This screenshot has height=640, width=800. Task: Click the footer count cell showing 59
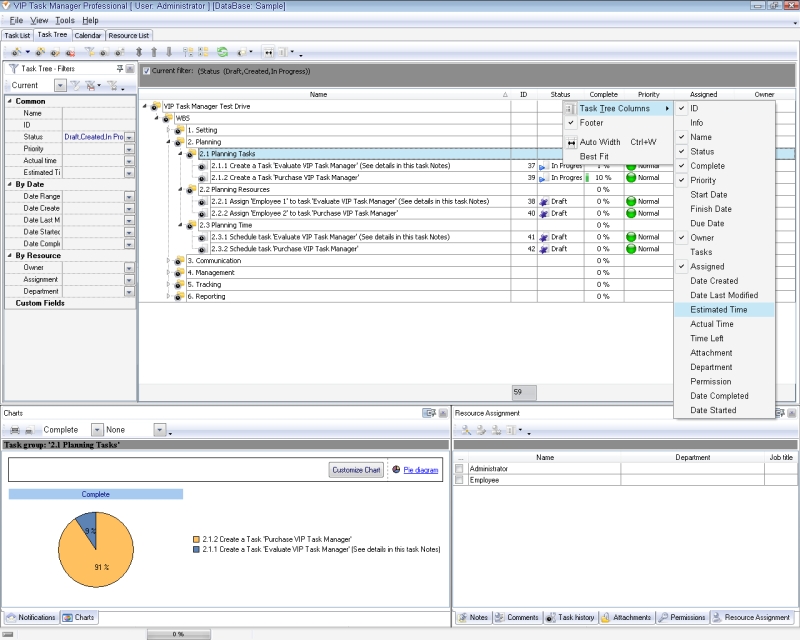pyautogui.click(x=524, y=392)
